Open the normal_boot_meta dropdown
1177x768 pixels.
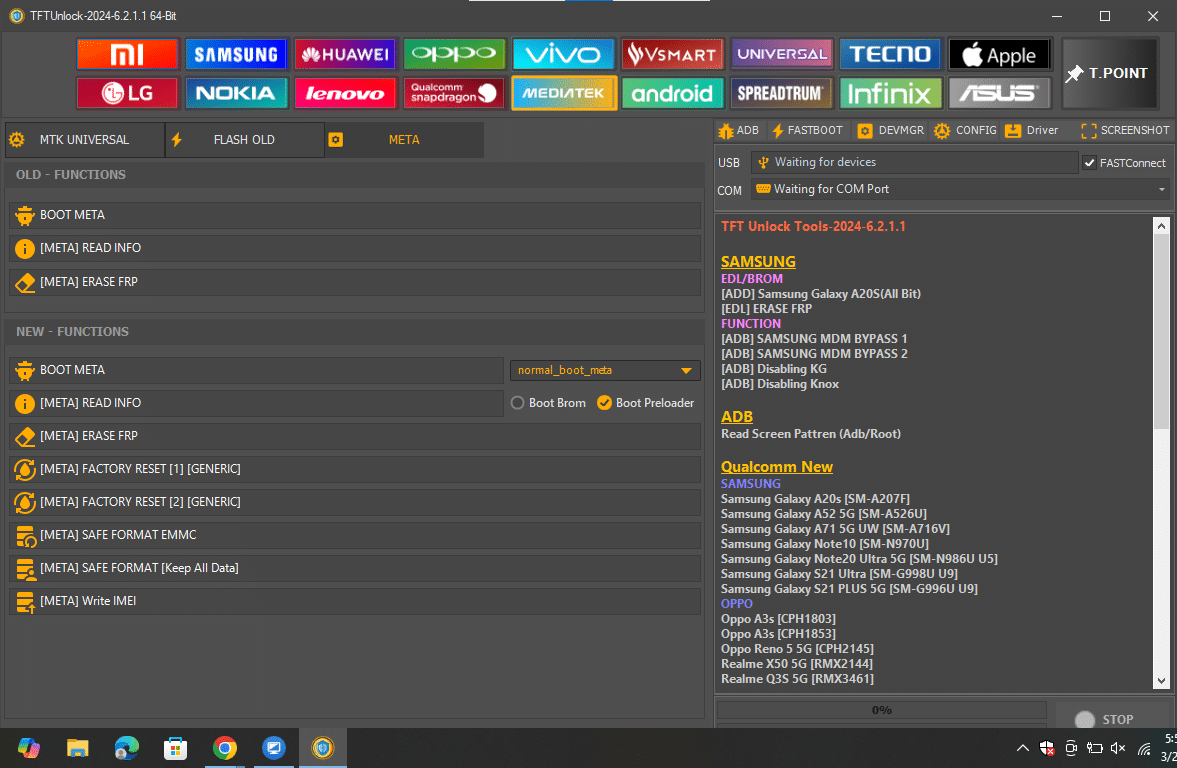point(605,370)
